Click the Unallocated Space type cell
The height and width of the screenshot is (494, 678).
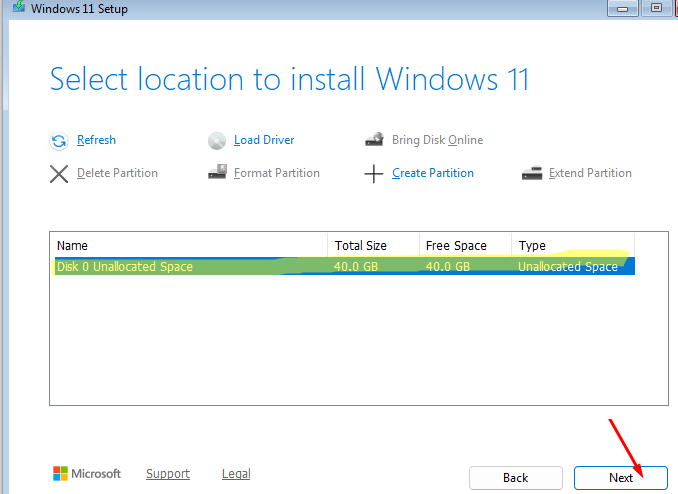[x=568, y=266]
